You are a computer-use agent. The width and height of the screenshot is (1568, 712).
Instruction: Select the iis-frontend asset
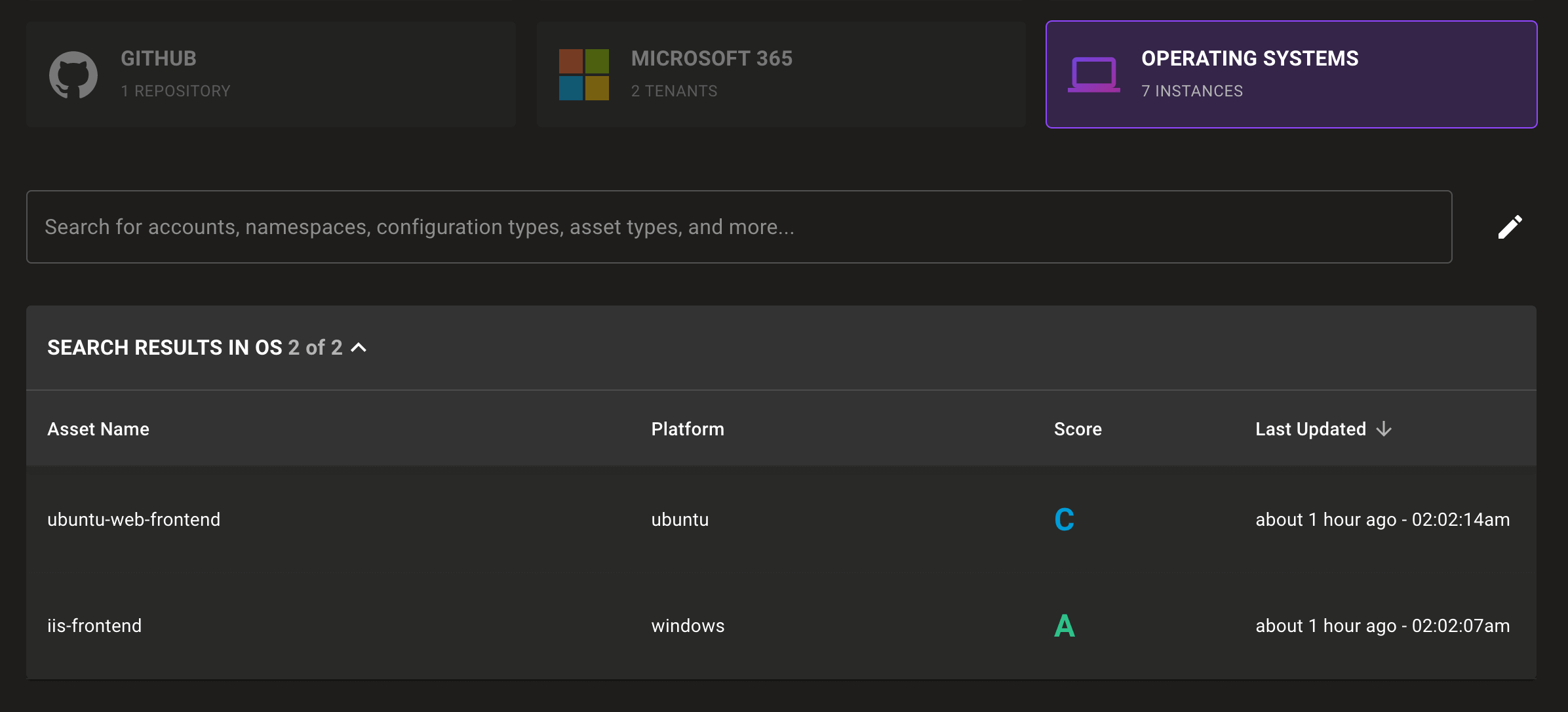(x=94, y=626)
